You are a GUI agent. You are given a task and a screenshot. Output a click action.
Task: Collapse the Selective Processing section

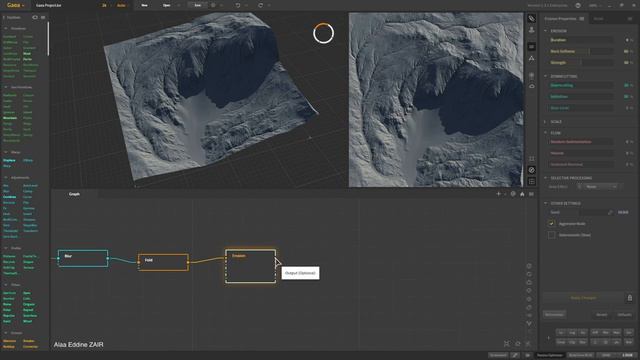[x=546, y=178]
